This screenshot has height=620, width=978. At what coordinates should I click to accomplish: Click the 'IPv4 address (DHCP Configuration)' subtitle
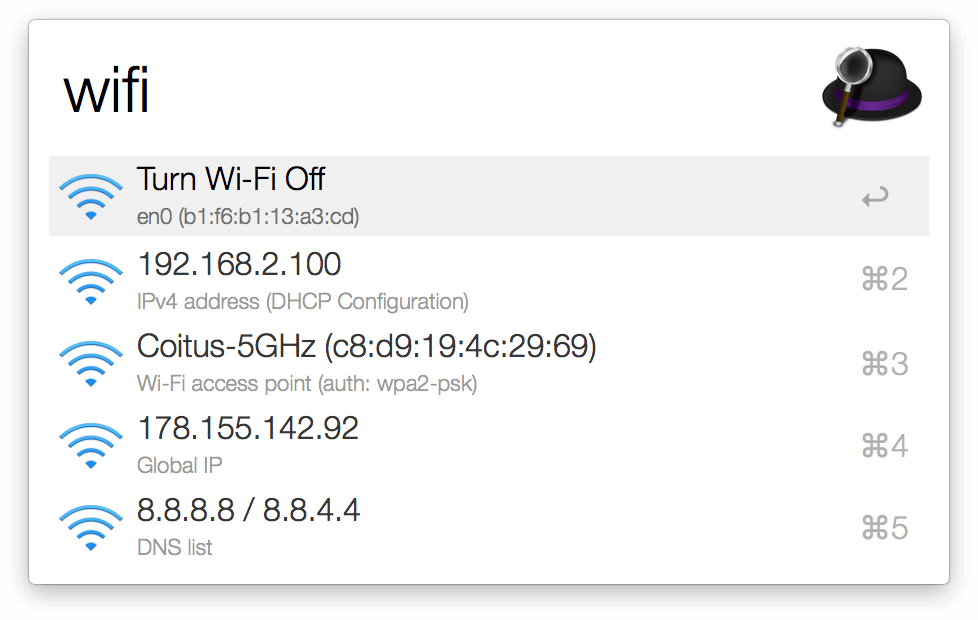pyautogui.click(x=302, y=301)
